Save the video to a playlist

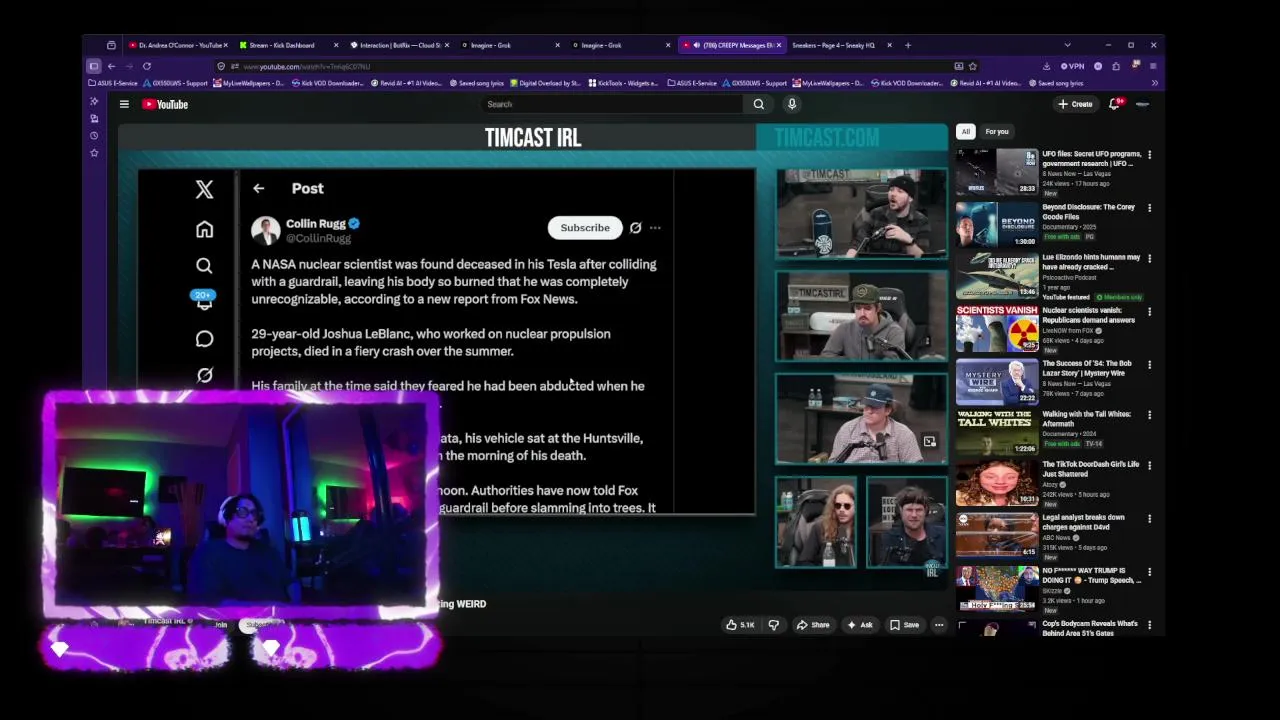click(x=905, y=625)
